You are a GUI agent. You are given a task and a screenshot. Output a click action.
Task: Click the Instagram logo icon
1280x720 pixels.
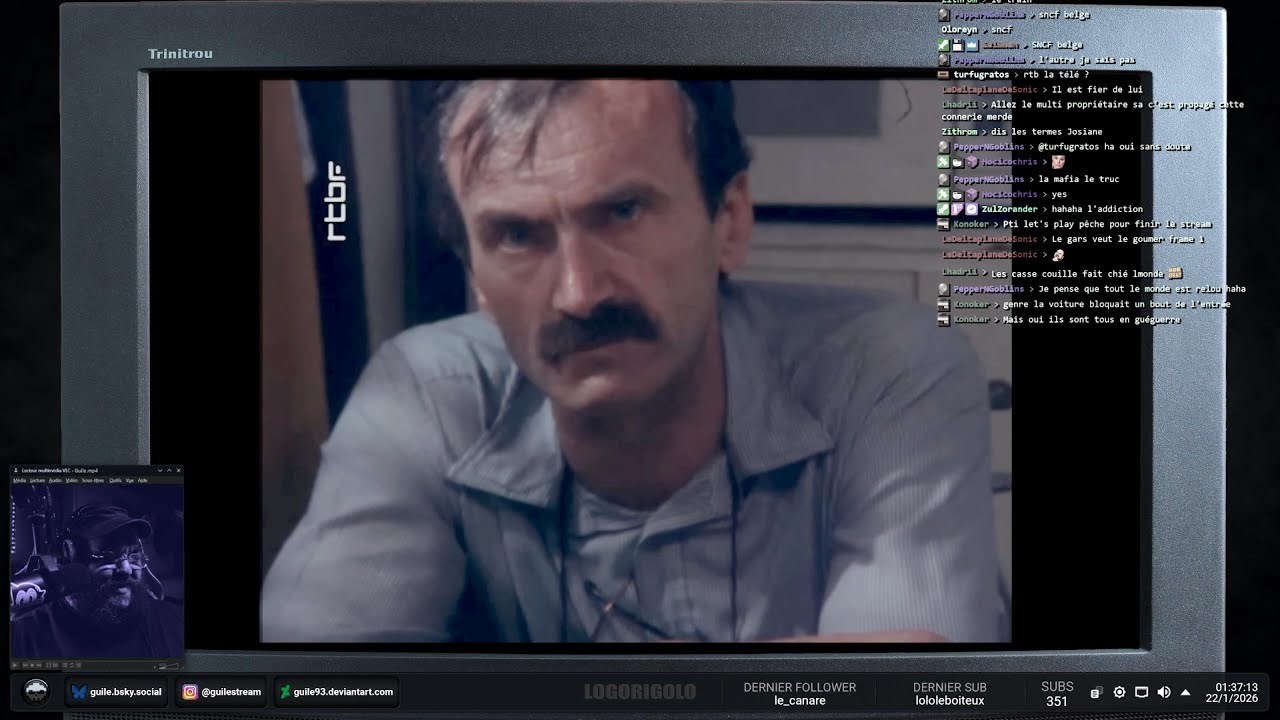click(190, 692)
